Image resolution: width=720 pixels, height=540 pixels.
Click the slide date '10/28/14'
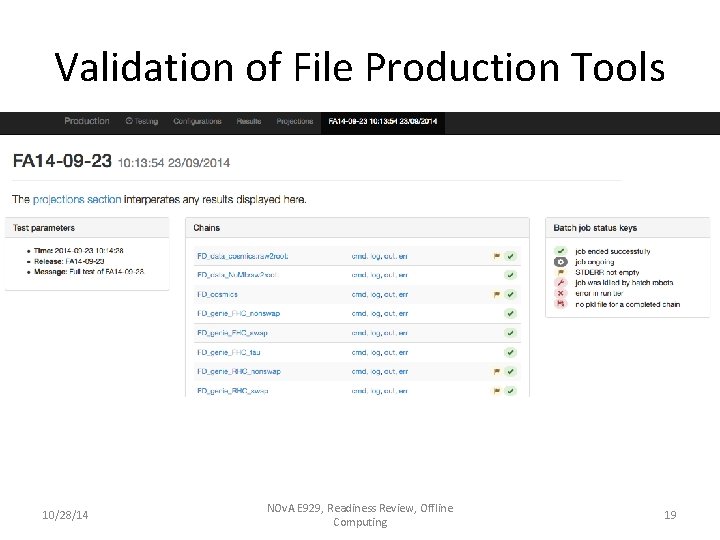click(x=65, y=515)
